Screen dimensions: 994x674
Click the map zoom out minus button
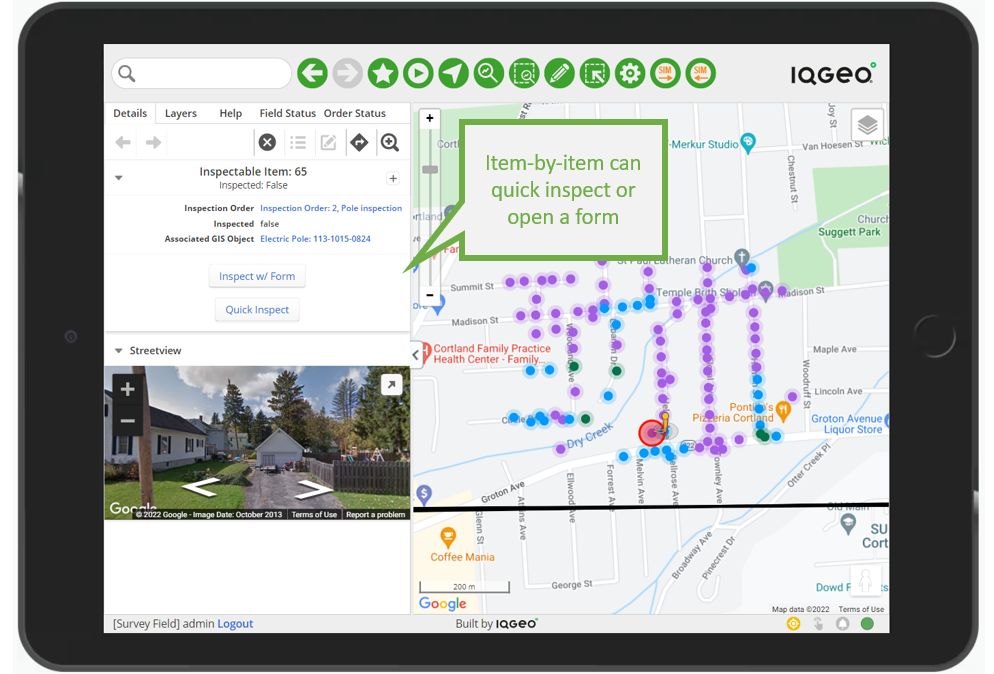click(x=430, y=295)
